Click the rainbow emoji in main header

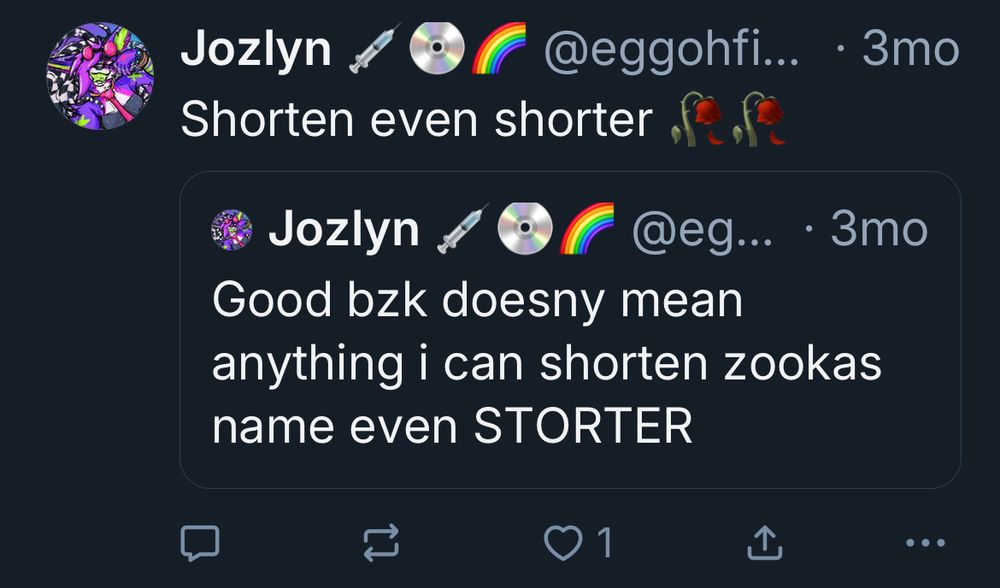[x=499, y=48]
